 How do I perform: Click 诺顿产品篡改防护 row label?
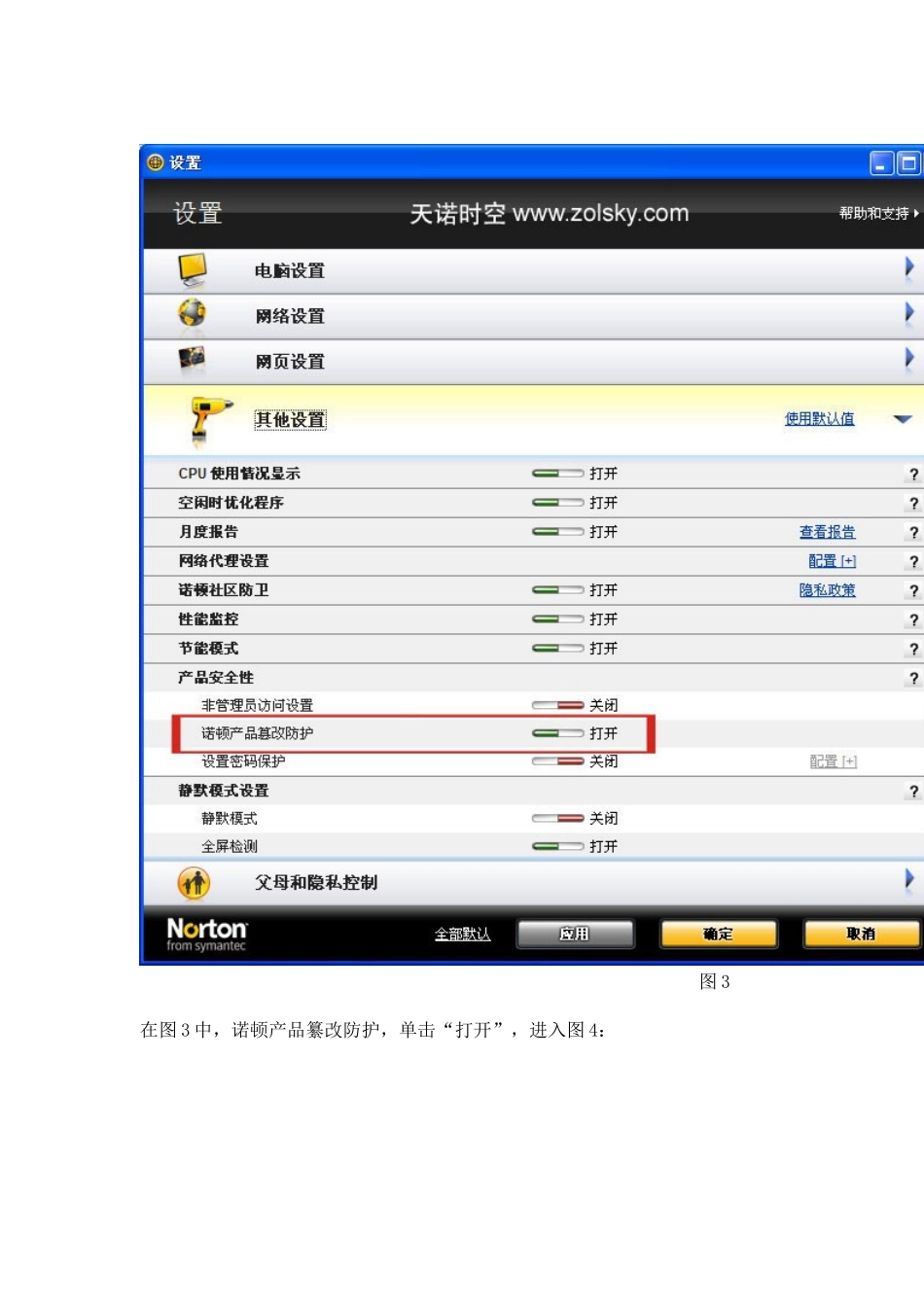pyautogui.click(x=258, y=733)
